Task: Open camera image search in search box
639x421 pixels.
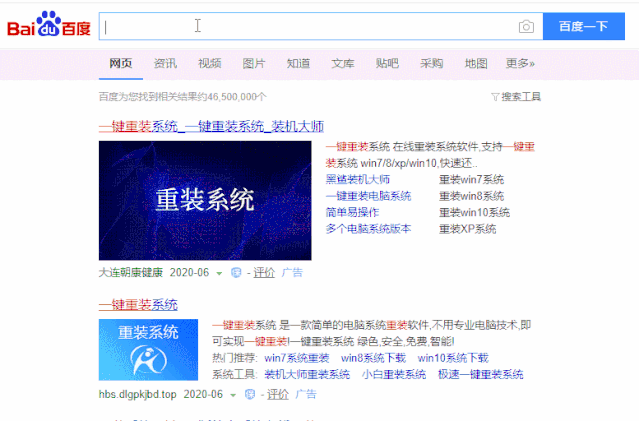Action: (x=526, y=27)
